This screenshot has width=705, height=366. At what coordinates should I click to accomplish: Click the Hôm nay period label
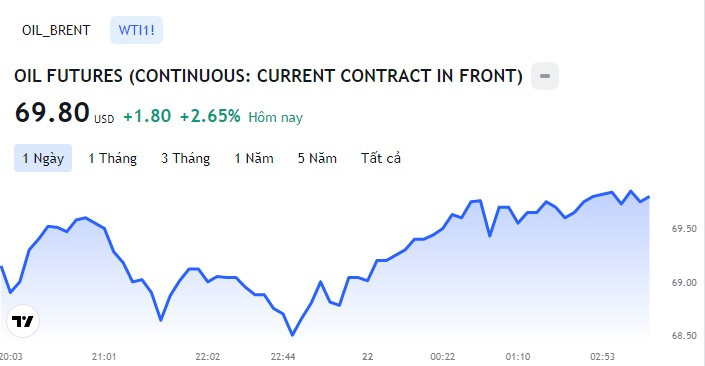pyautogui.click(x=276, y=117)
